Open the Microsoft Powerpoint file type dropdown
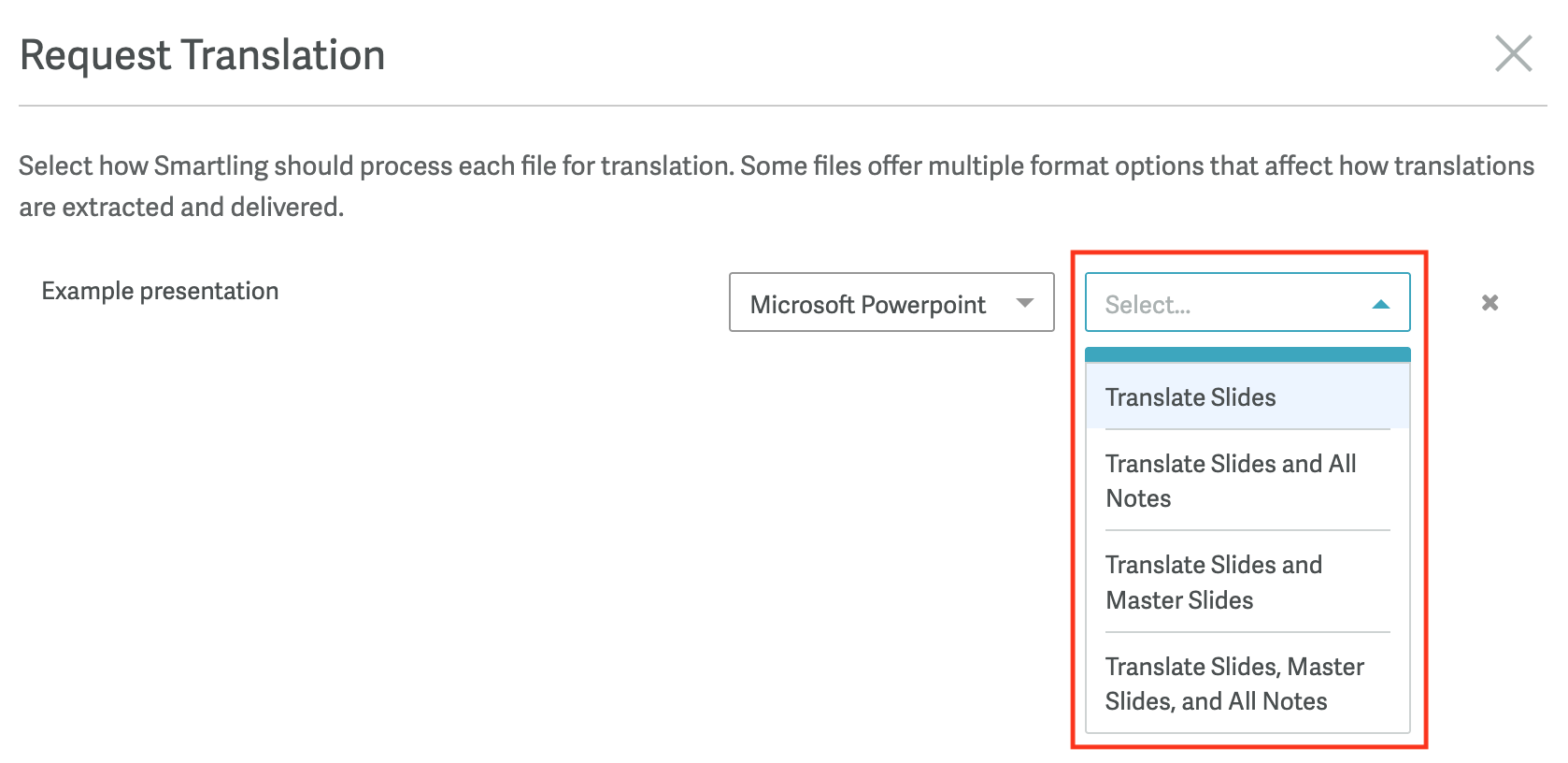Image resolution: width=1568 pixels, height=763 pixels. pyautogui.click(x=891, y=302)
